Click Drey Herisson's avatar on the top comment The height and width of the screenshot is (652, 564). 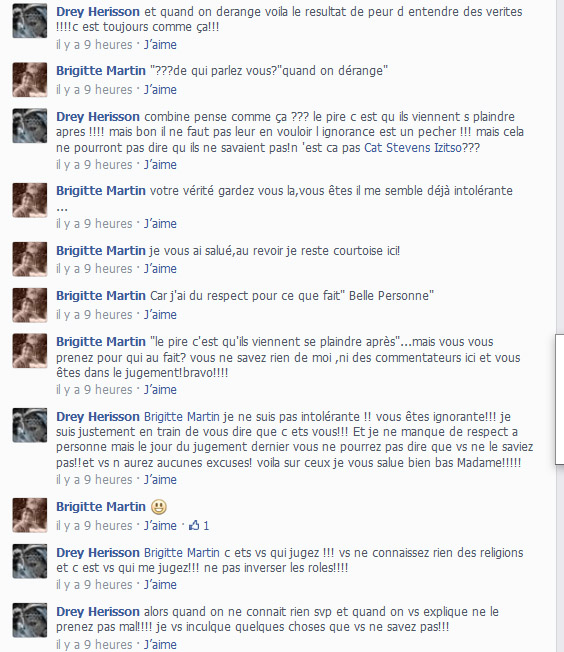(30, 21)
